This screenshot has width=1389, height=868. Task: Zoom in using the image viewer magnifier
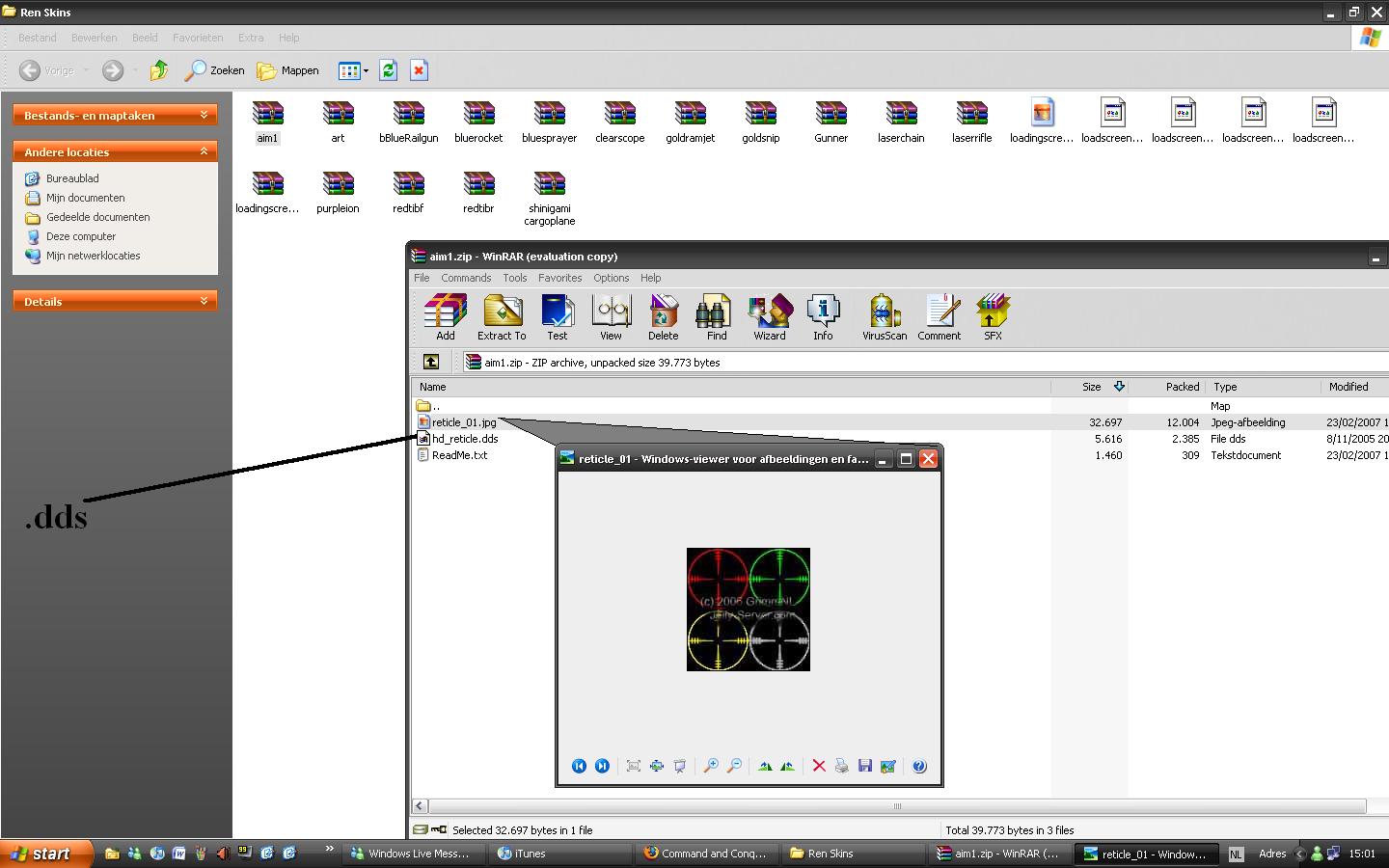pyautogui.click(x=711, y=766)
